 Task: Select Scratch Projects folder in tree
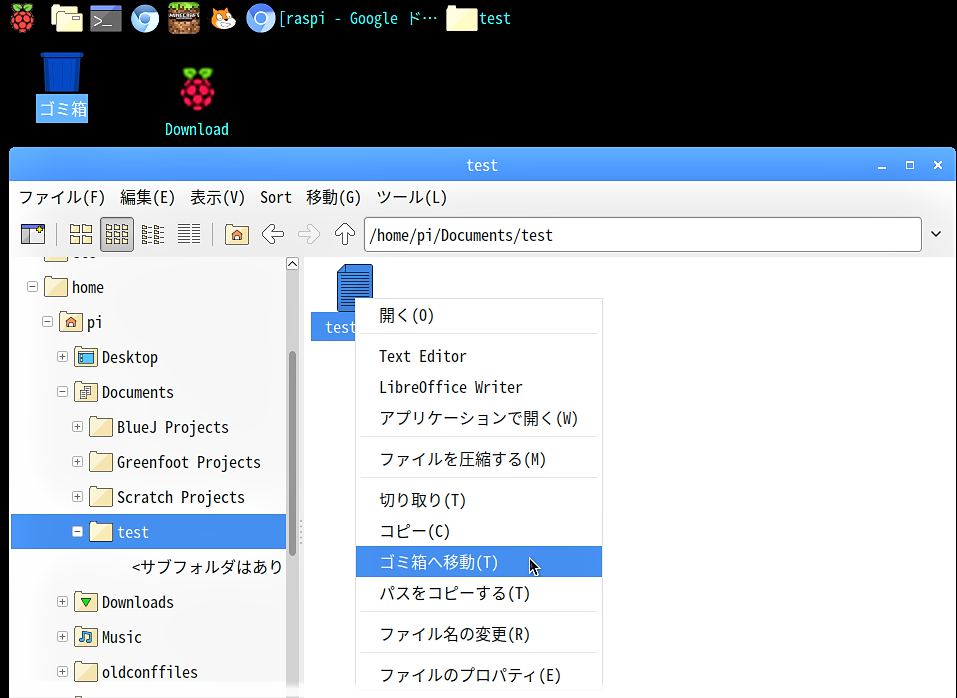[x=167, y=497]
